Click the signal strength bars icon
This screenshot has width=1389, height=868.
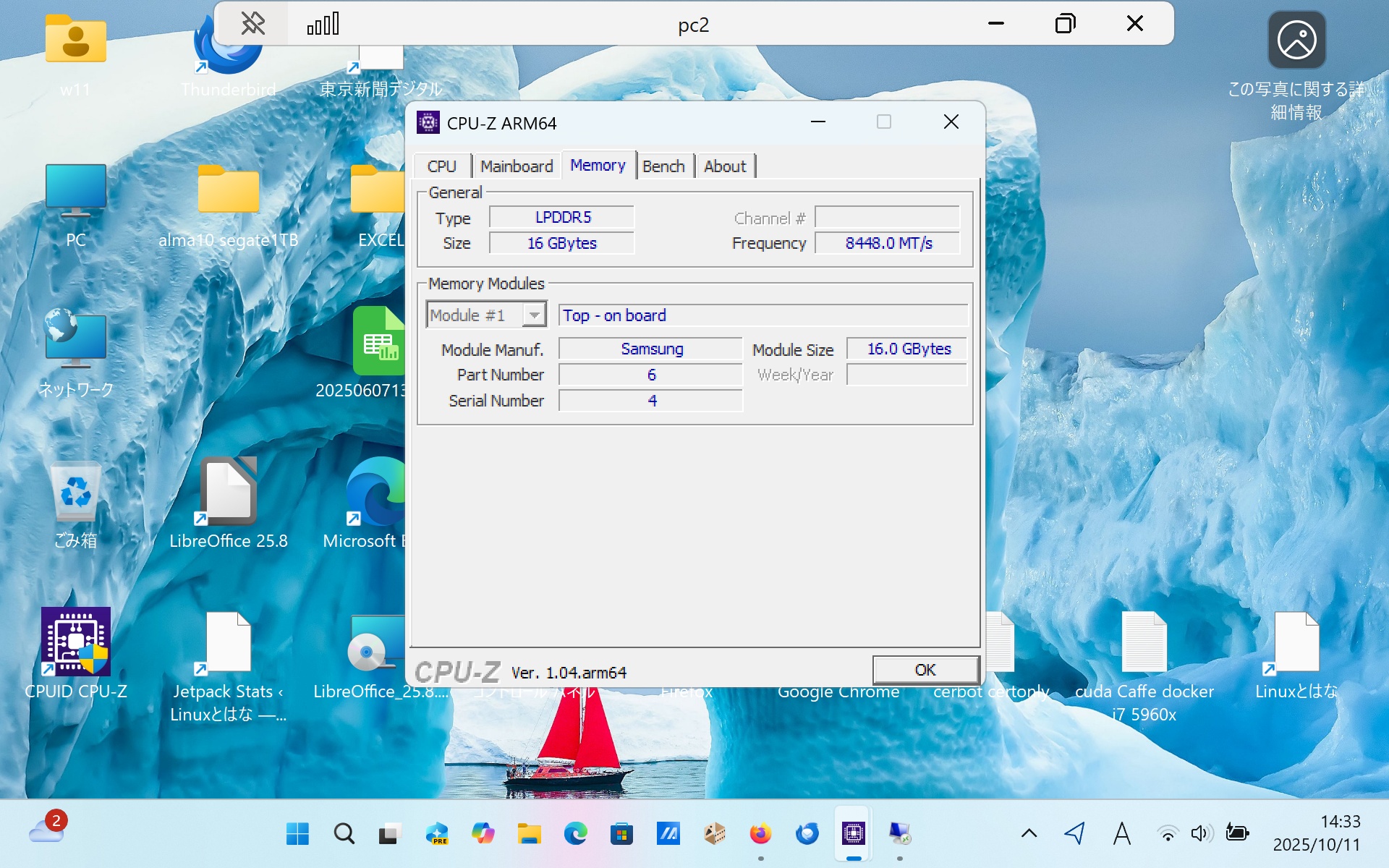point(323,24)
